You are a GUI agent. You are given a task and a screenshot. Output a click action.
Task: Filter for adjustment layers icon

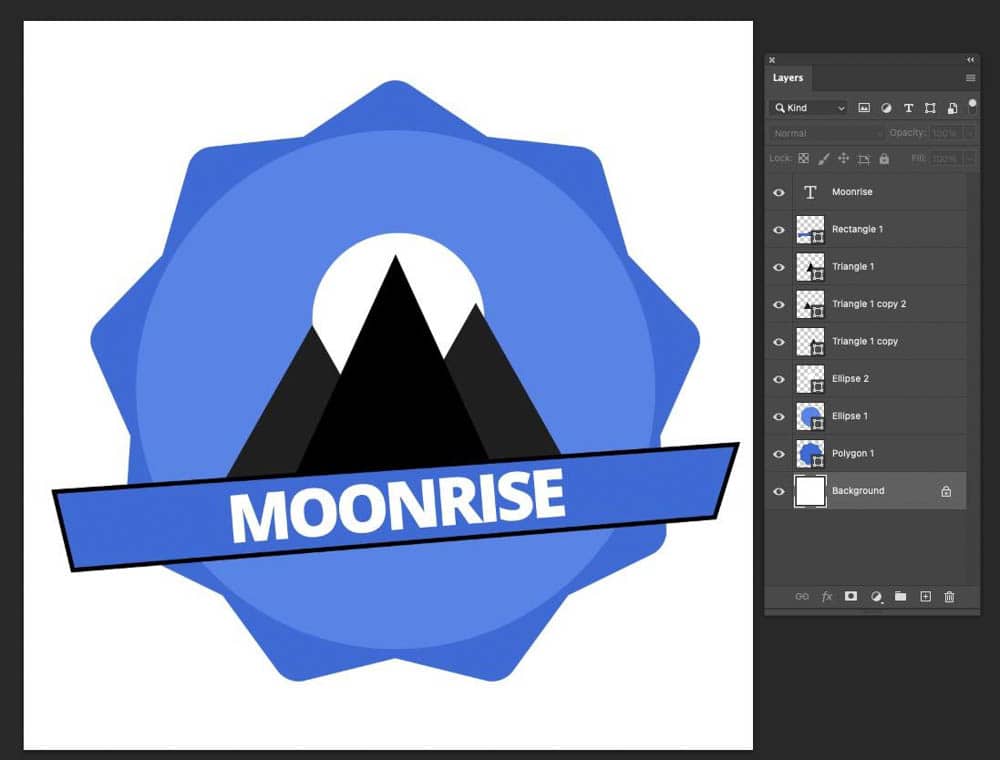(886, 108)
